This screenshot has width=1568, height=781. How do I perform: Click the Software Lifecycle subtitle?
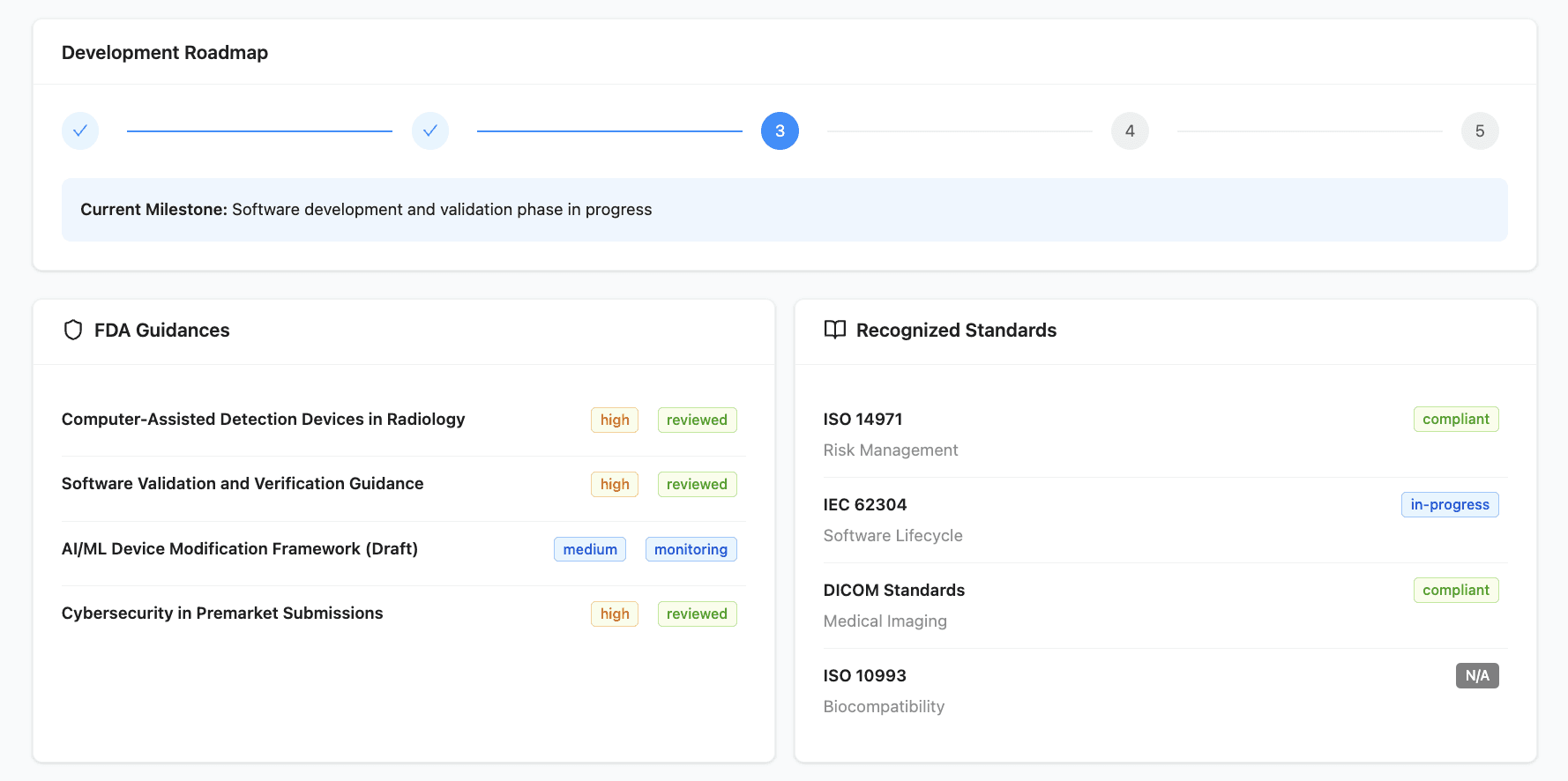893,536
